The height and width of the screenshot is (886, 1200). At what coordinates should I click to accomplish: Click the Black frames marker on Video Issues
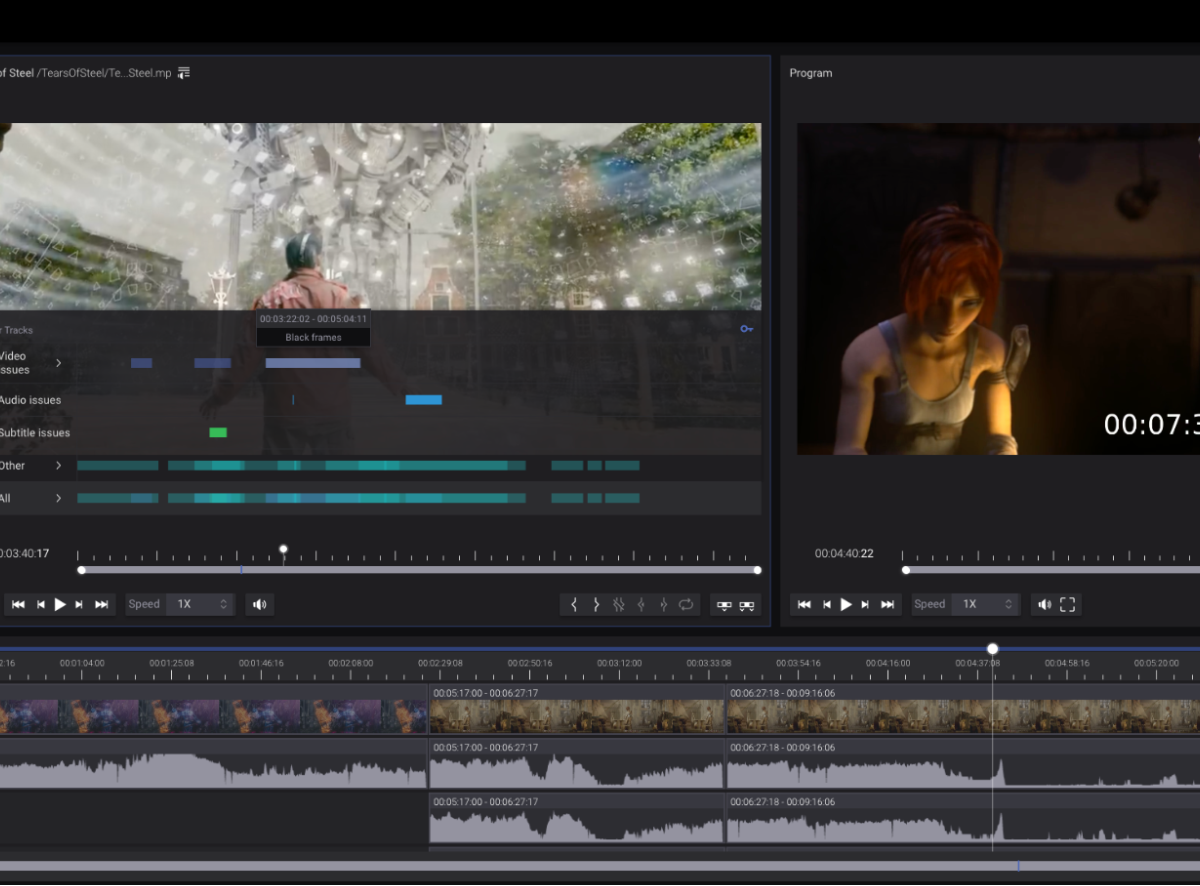pyautogui.click(x=312, y=363)
